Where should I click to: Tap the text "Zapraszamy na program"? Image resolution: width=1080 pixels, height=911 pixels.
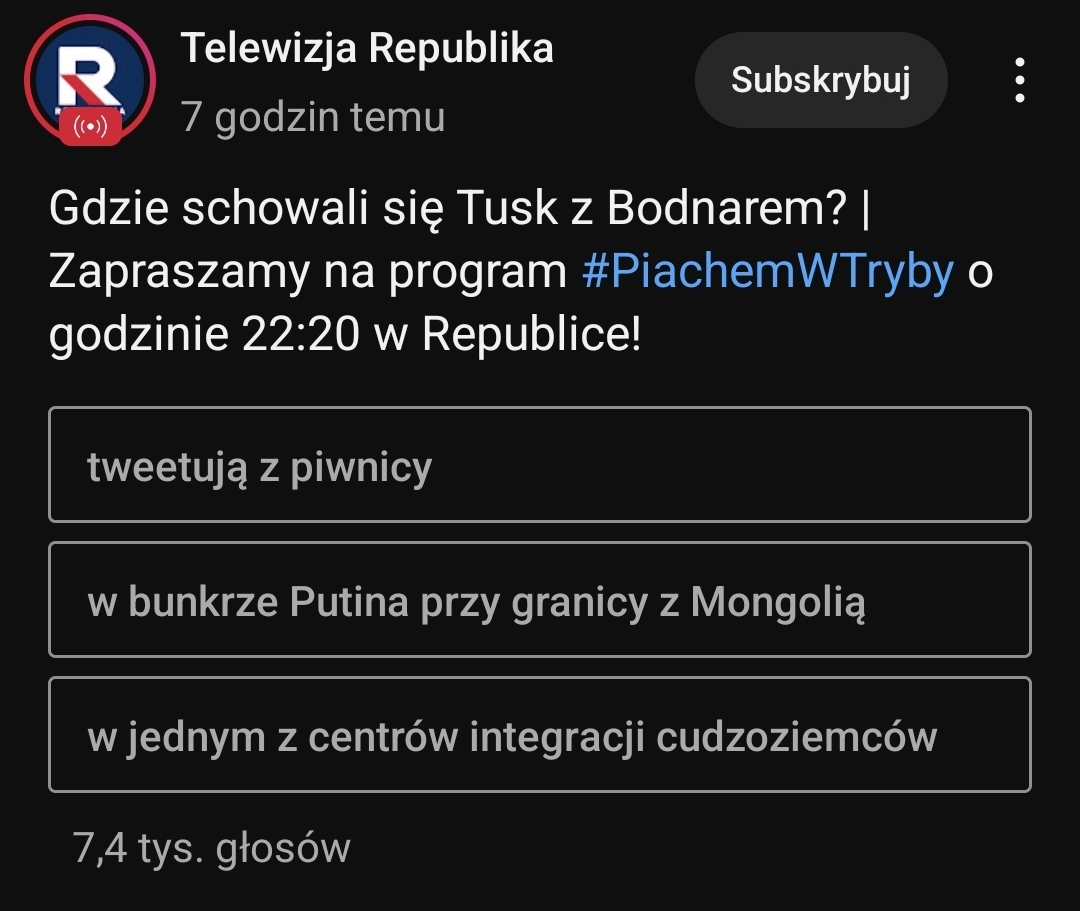308,272
